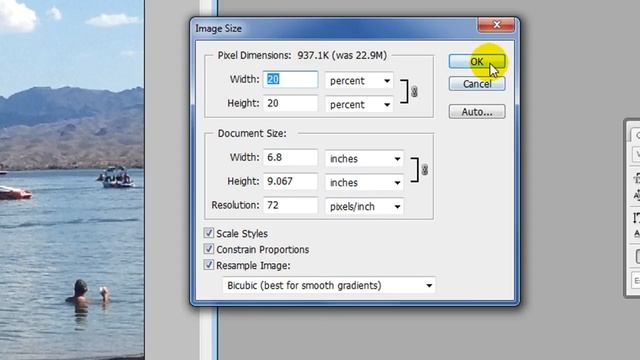Select the Document Size Width field
Viewport: 640px width, 360px height.
tap(290, 158)
